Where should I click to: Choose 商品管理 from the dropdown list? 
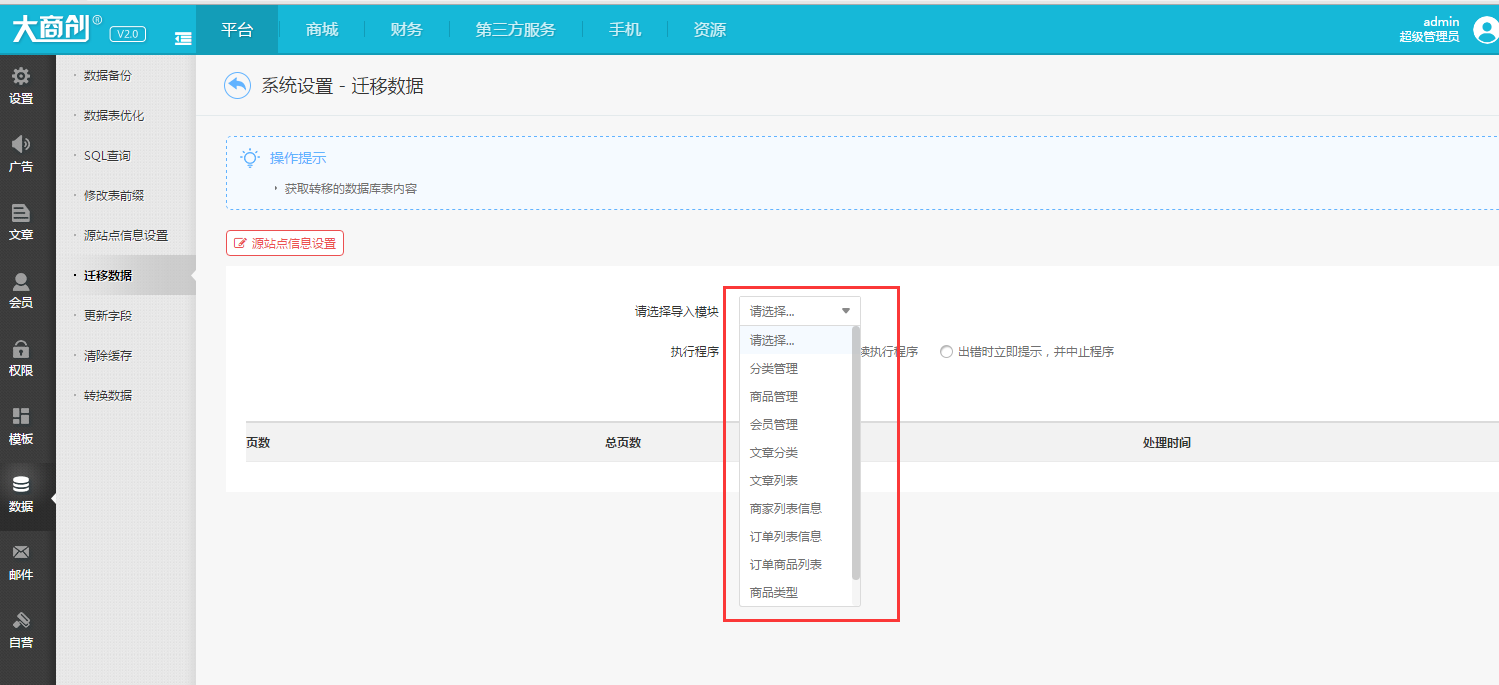(x=774, y=397)
